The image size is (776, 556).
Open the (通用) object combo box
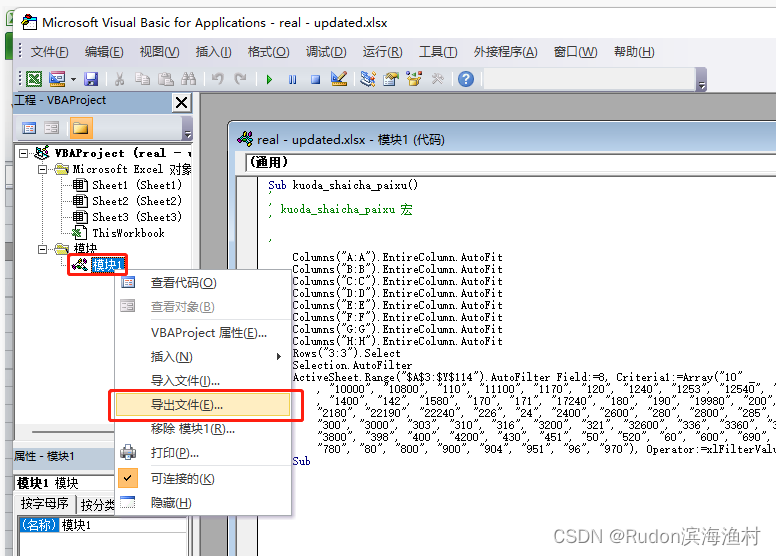pyautogui.click(x=510, y=162)
